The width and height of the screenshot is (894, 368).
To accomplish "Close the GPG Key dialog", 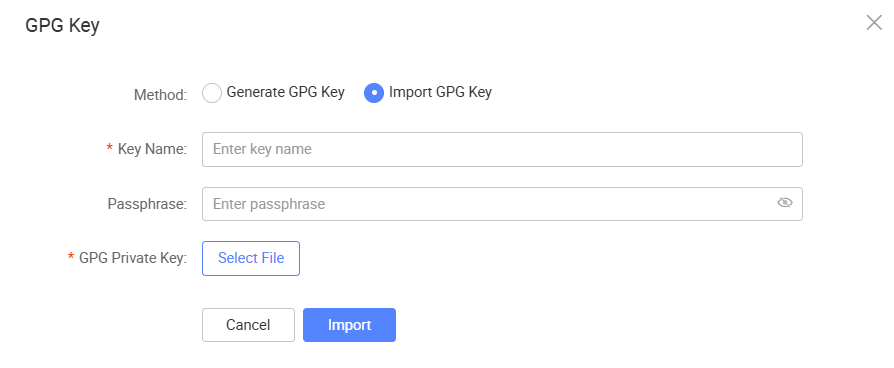I will (874, 23).
